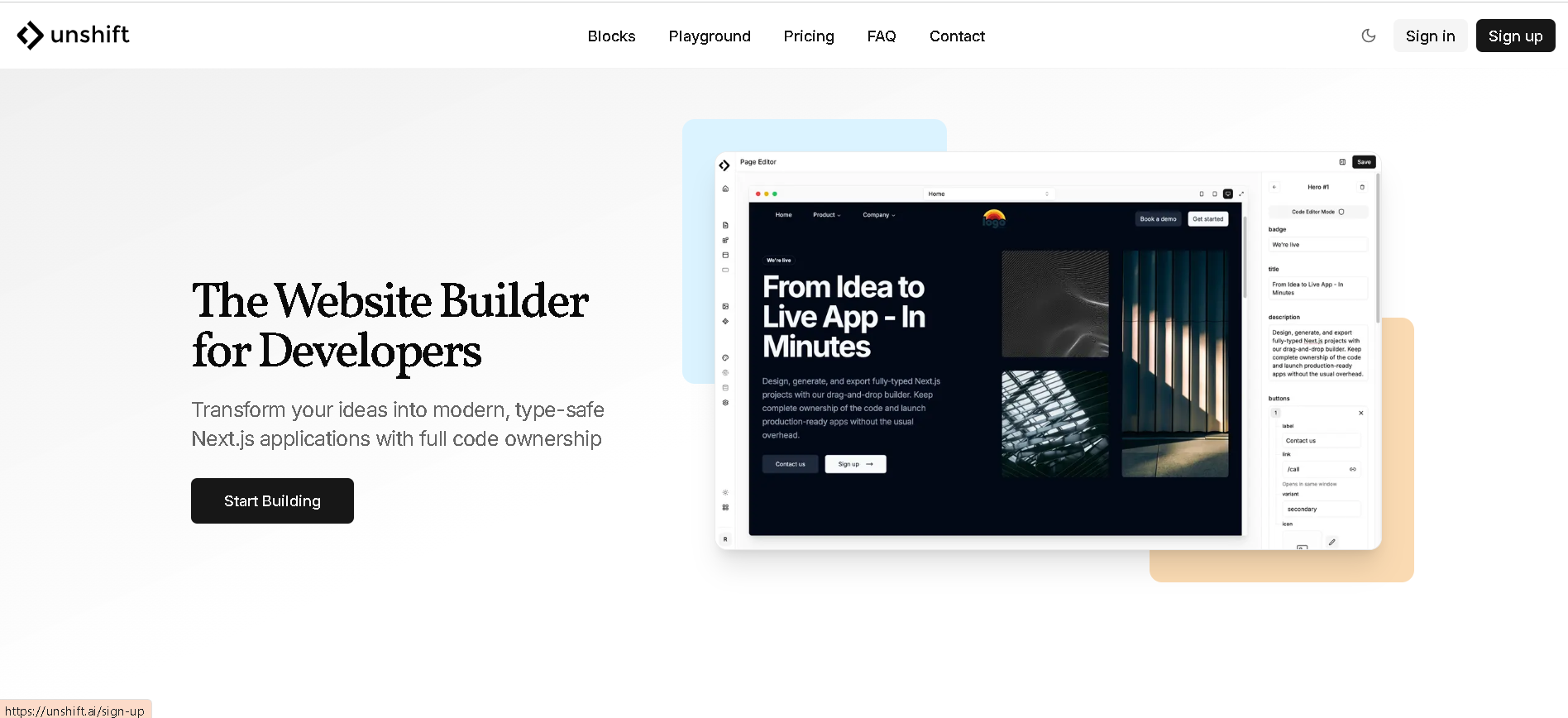This screenshot has height=718, width=1568.
Task: Remove button item 1 with the X
Action: click(1360, 413)
